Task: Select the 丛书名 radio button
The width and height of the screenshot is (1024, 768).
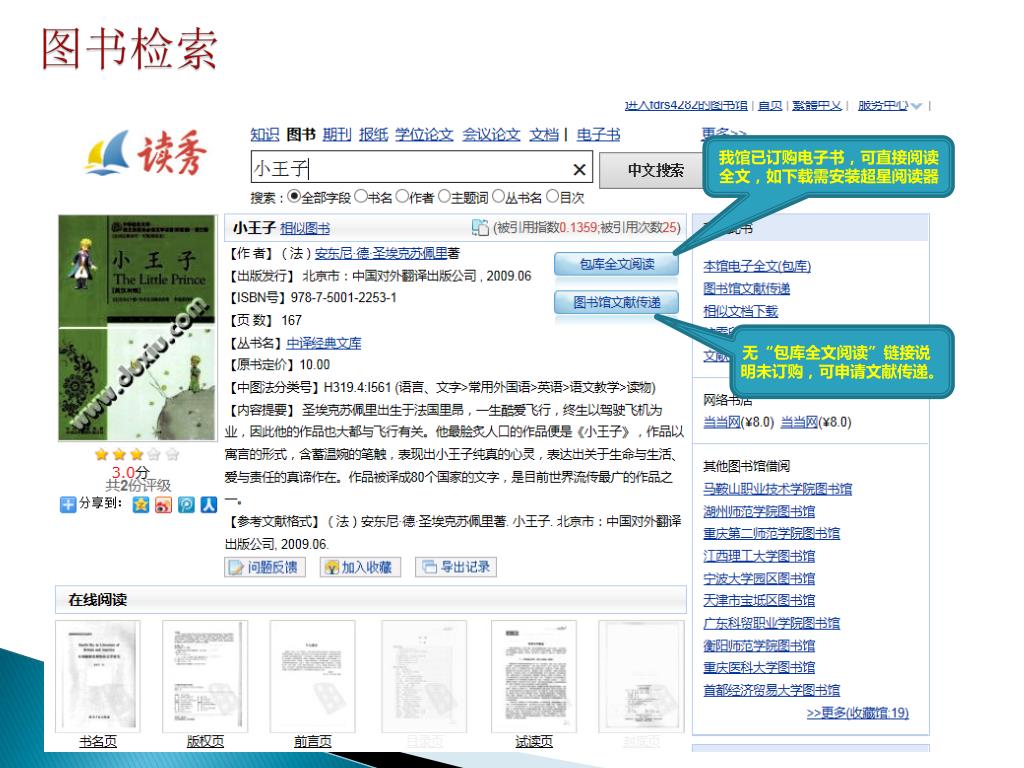Action: [x=498, y=196]
